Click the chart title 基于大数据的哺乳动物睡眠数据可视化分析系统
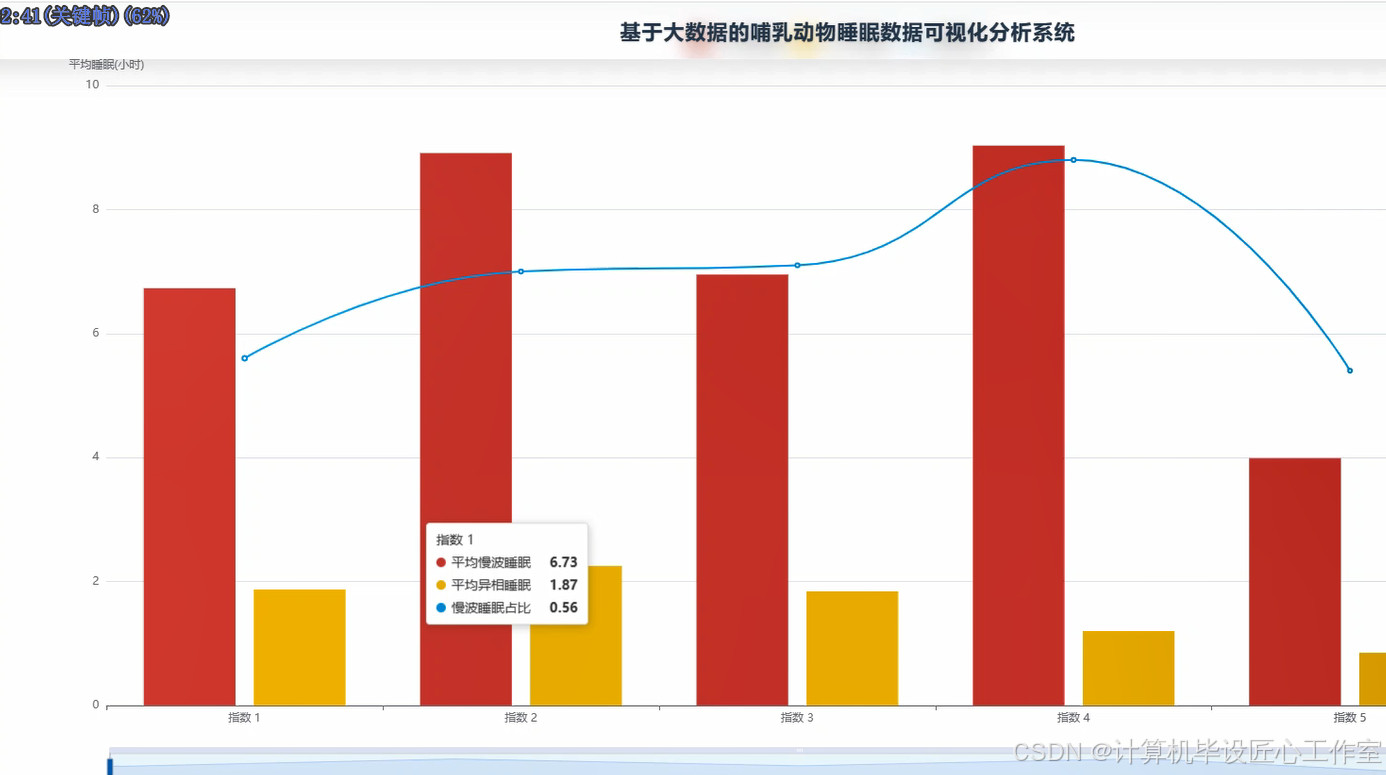 click(847, 33)
